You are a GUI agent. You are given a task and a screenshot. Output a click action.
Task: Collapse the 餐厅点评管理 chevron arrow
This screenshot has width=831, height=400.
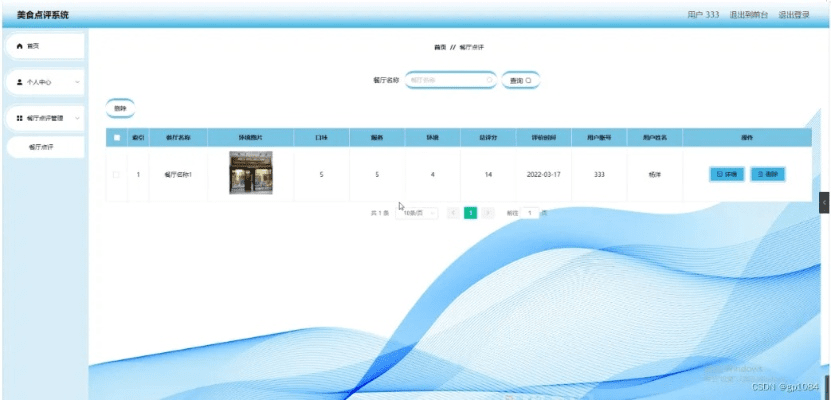(77, 118)
